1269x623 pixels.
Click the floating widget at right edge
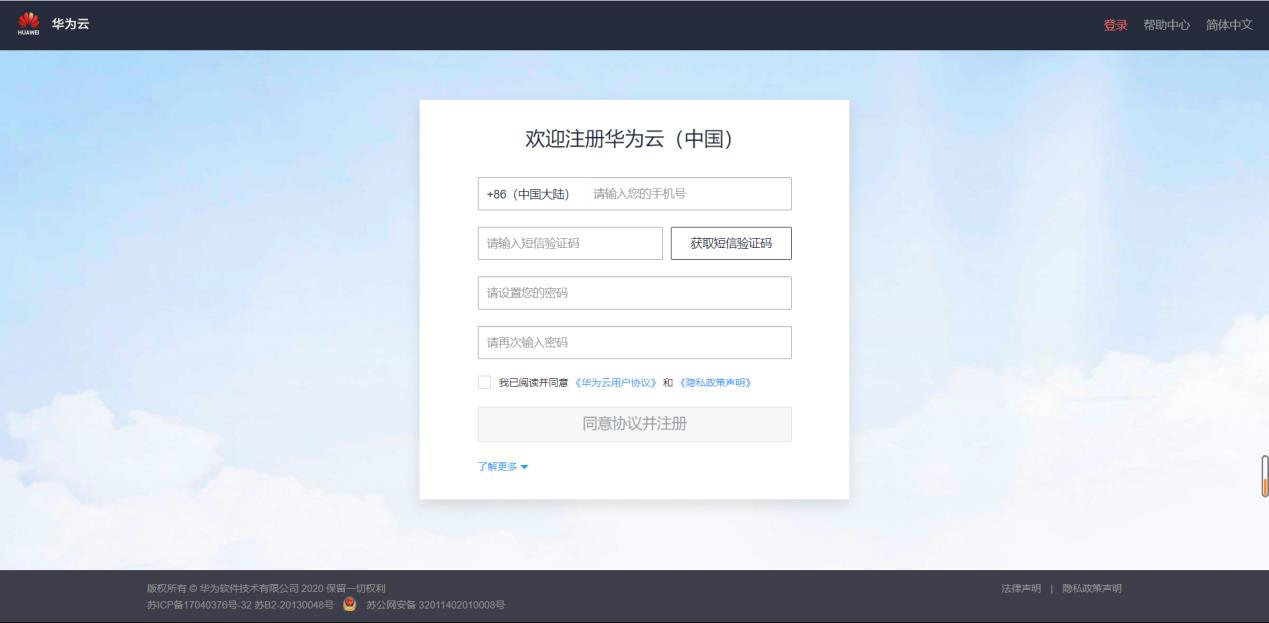click(1265, 477)
